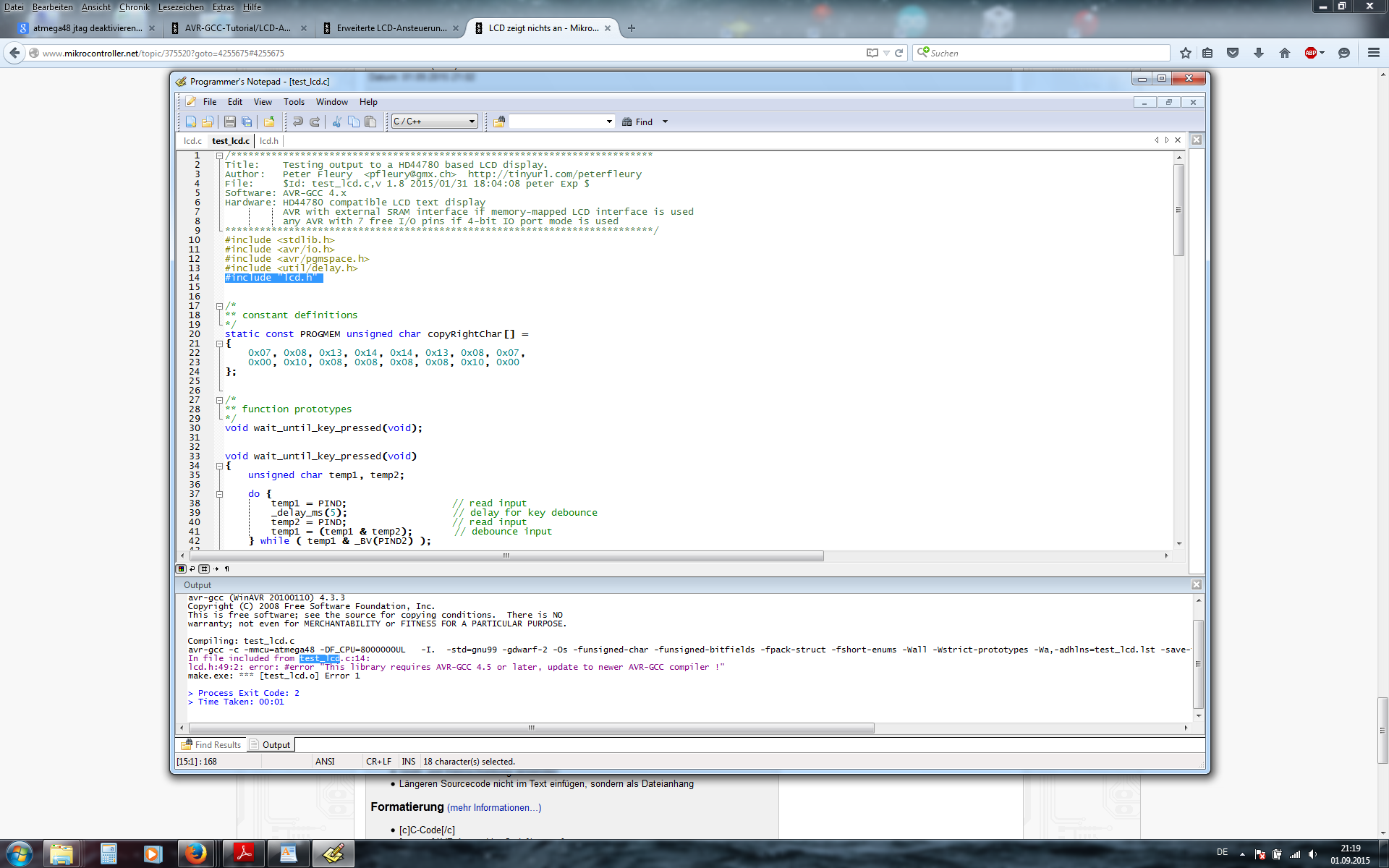Image resolution: width=1389 pixels, height=868 pixels.
Task: Close the current document using the tab-bar X
Action: point(1178,140)
